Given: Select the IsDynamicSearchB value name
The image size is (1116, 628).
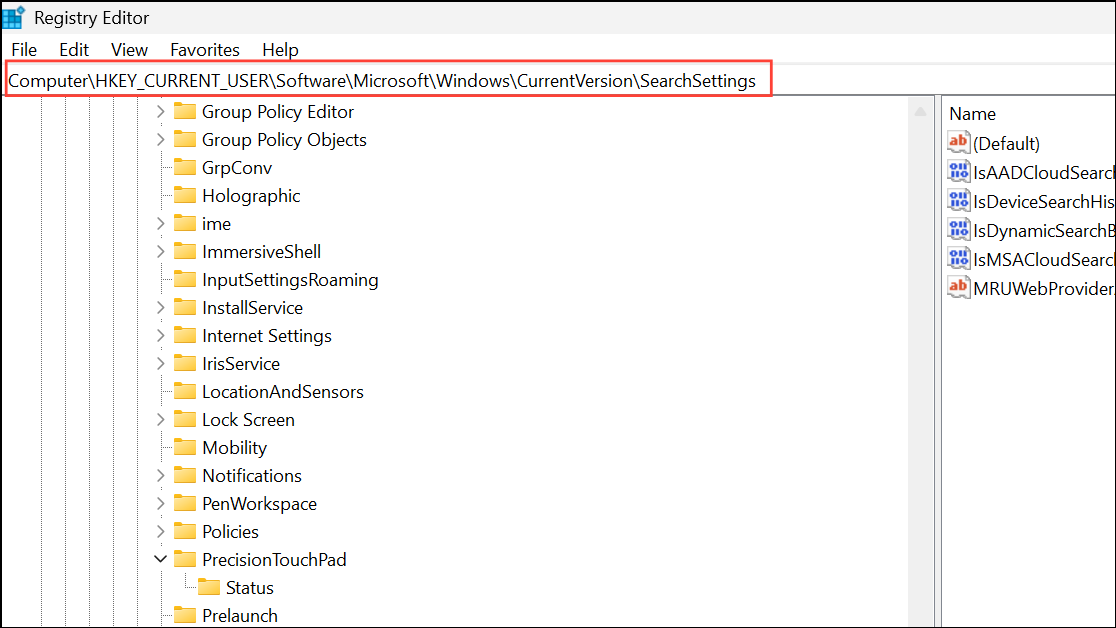Looking at the screenshot, I should click(x=1044, y=231).
